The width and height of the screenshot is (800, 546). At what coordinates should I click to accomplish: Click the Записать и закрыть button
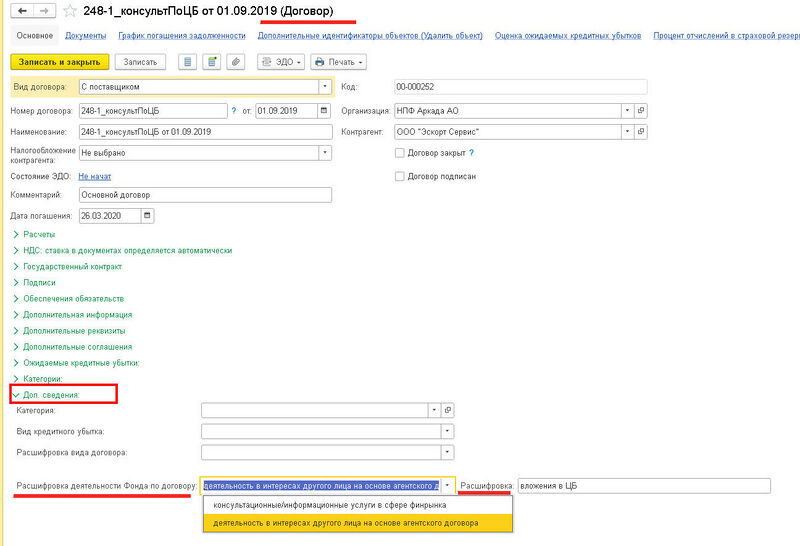[x=60, y=61]
